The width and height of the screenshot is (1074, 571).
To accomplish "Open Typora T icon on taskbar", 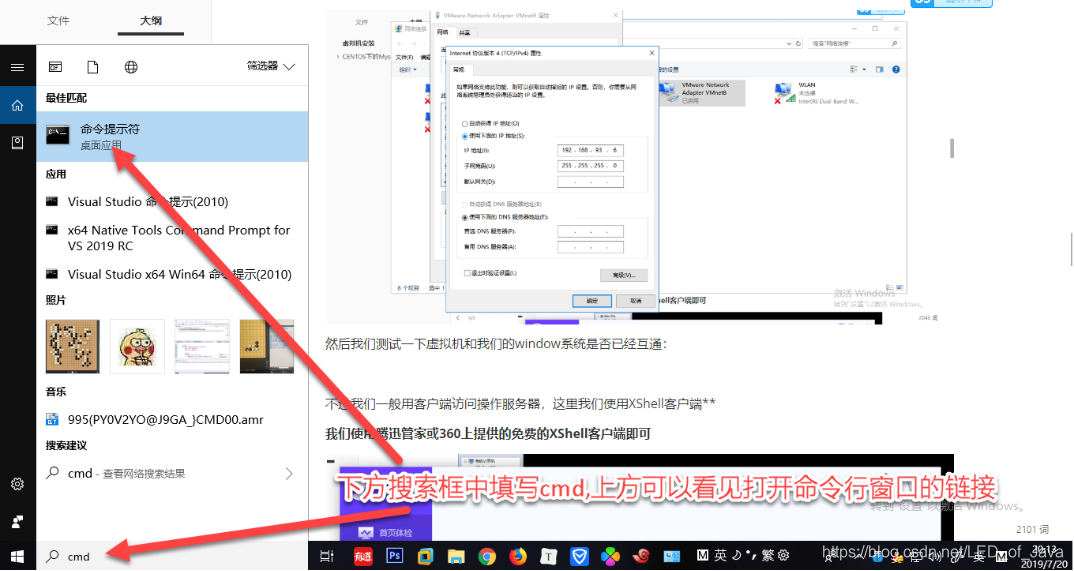I will pos(549,557).
